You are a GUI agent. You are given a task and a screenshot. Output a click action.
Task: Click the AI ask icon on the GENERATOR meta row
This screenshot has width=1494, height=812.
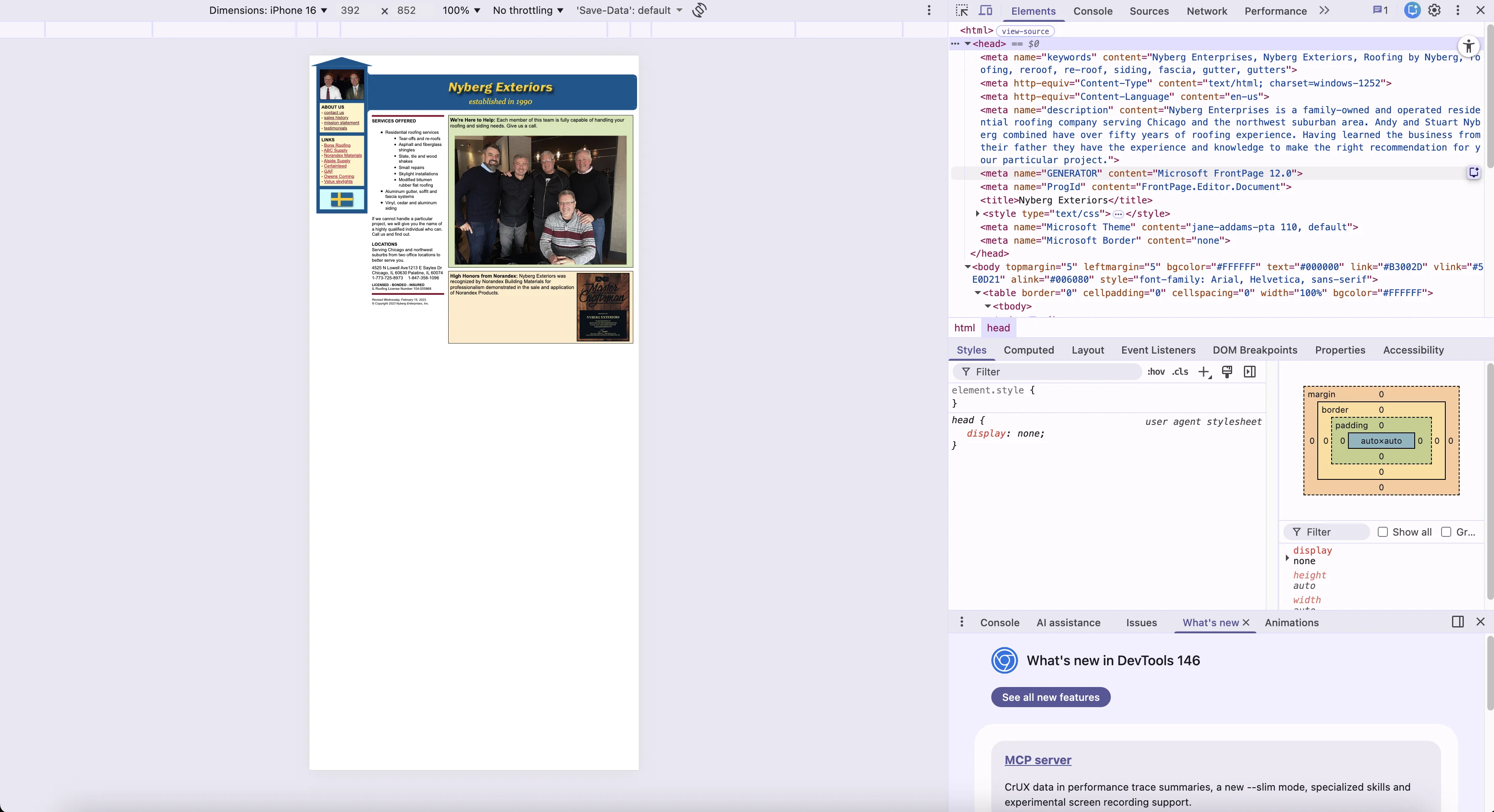1474,173
